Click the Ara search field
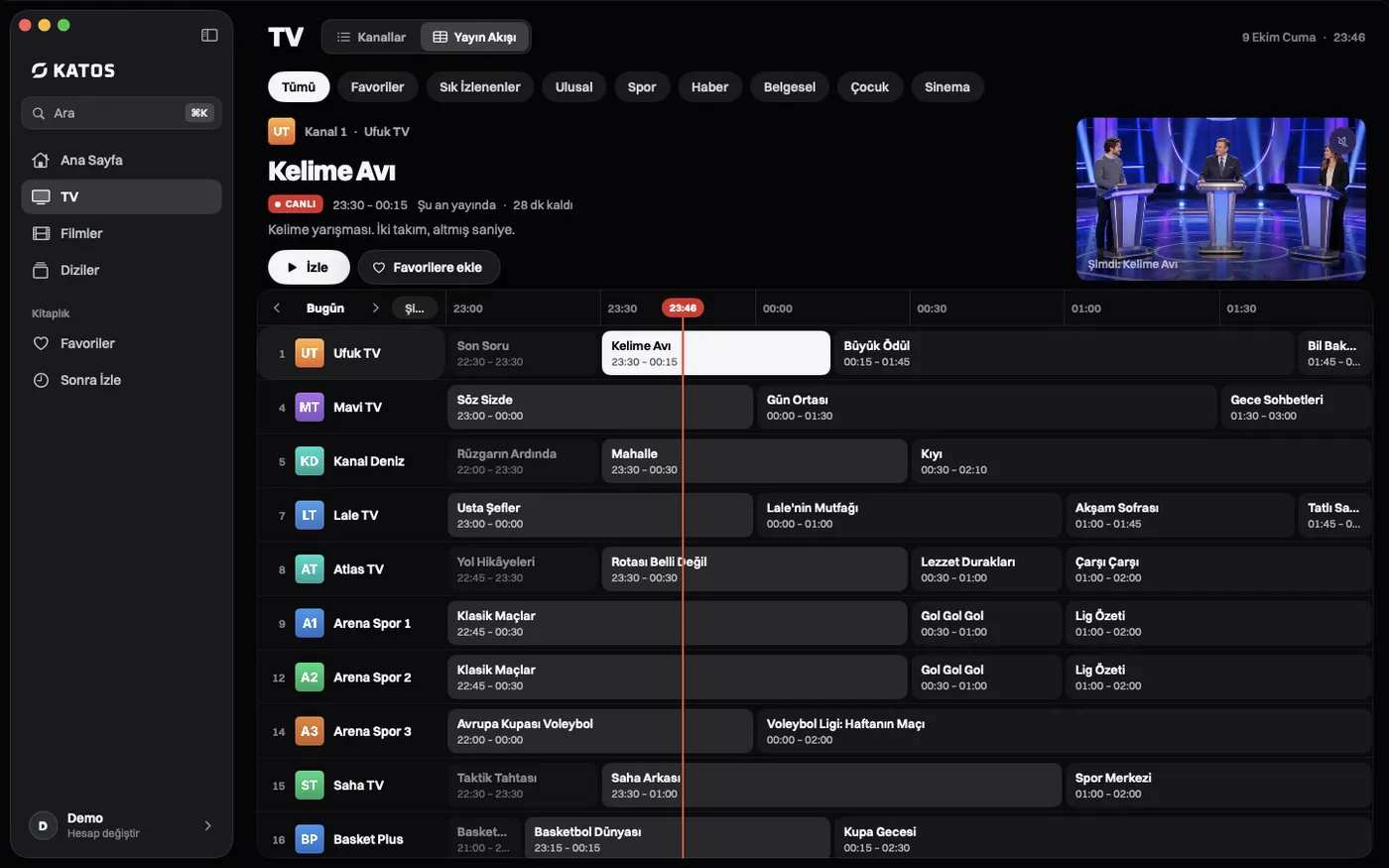The image size is (1389, 868). [x=121, y=113]
